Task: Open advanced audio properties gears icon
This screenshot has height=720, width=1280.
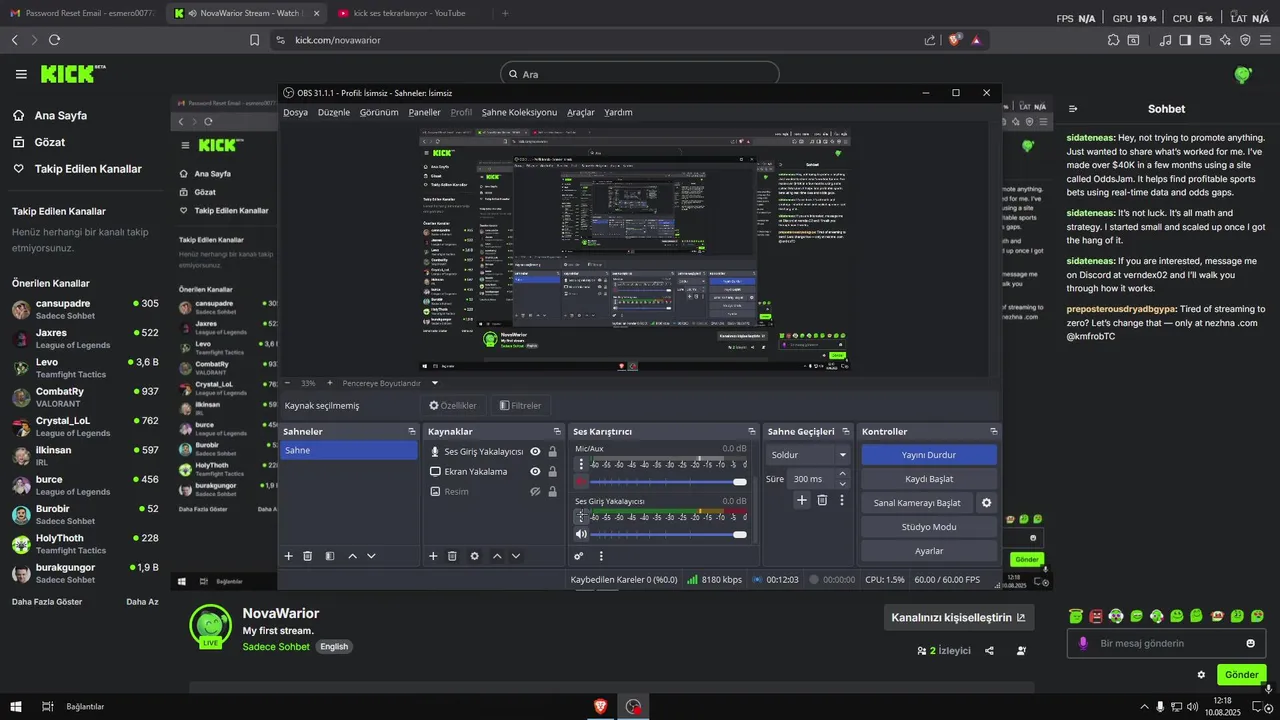Action: [579, 556]
